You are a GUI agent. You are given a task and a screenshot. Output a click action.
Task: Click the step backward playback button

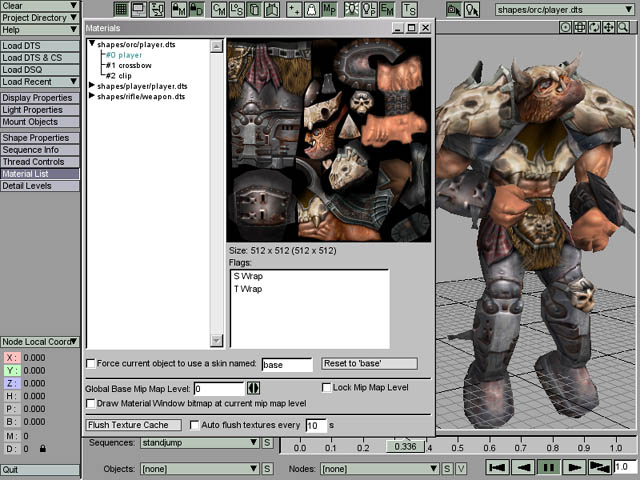(522, 467)
